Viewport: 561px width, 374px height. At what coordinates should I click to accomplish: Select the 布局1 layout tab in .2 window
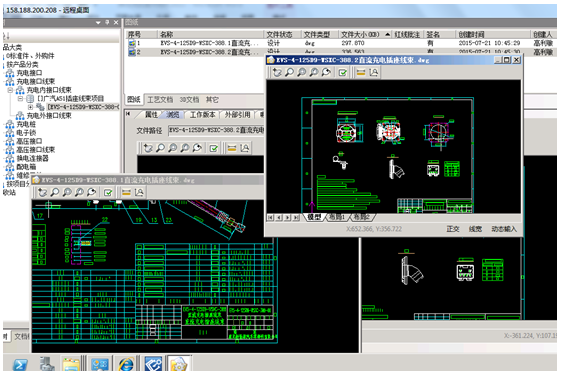(337, 217)
